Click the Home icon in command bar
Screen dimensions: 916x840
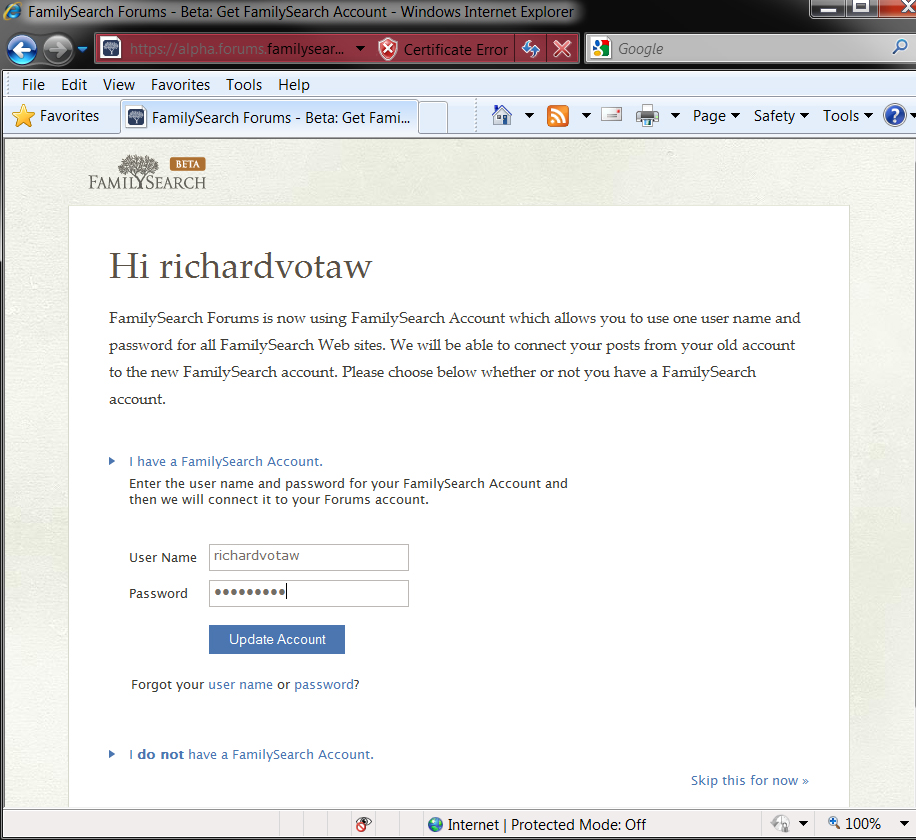tap(503, 116)
